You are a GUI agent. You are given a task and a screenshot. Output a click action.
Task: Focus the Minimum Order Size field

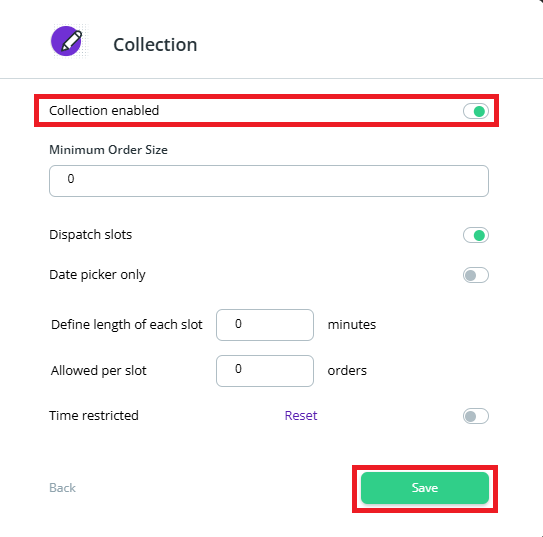[x=269, y=181]
